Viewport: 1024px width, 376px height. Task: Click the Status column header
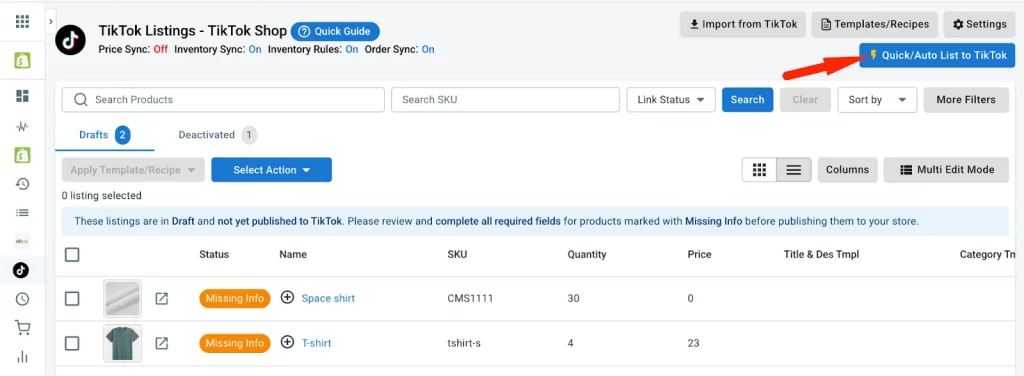tap(214, 255)
